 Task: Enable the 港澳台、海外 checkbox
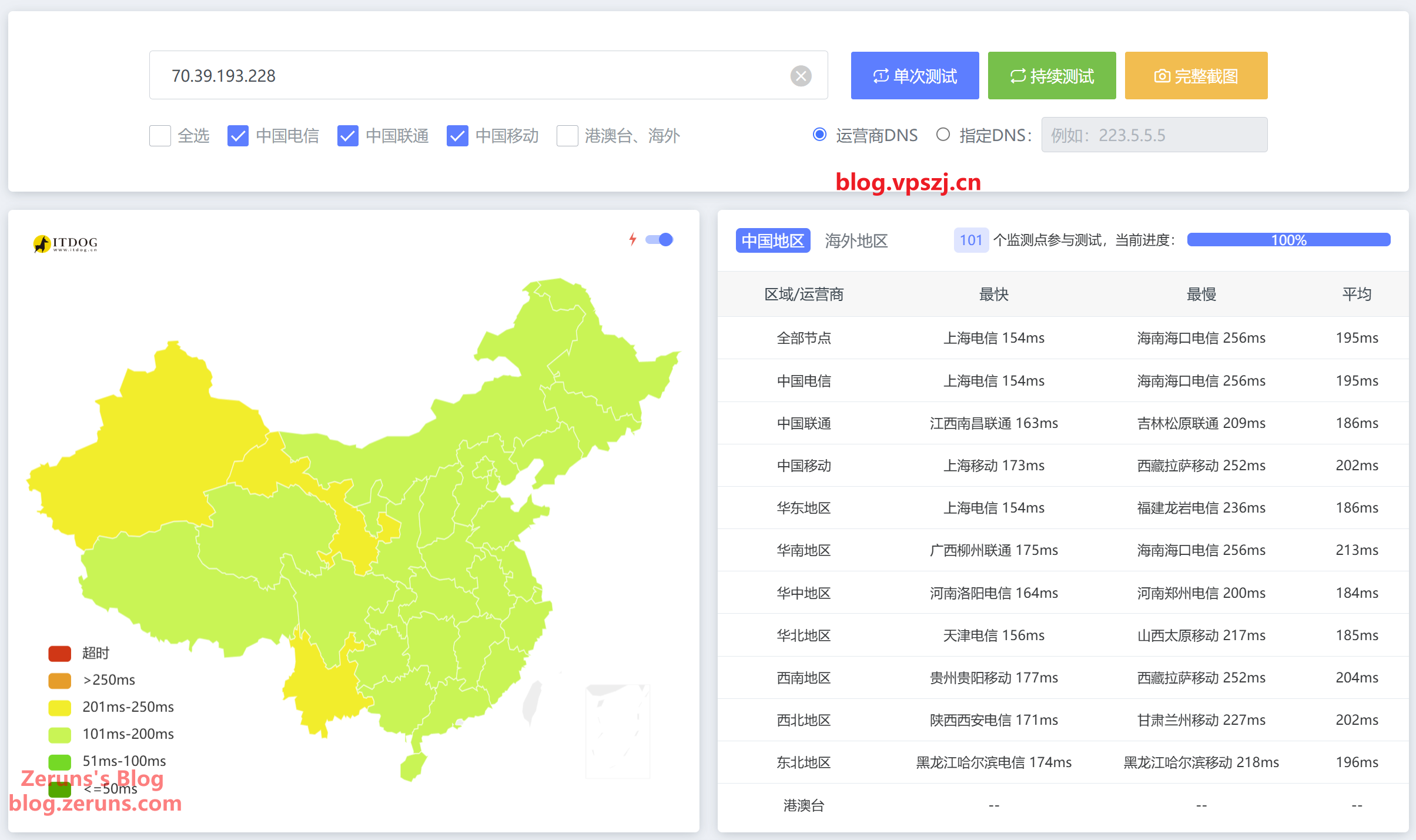click(567, 136)
